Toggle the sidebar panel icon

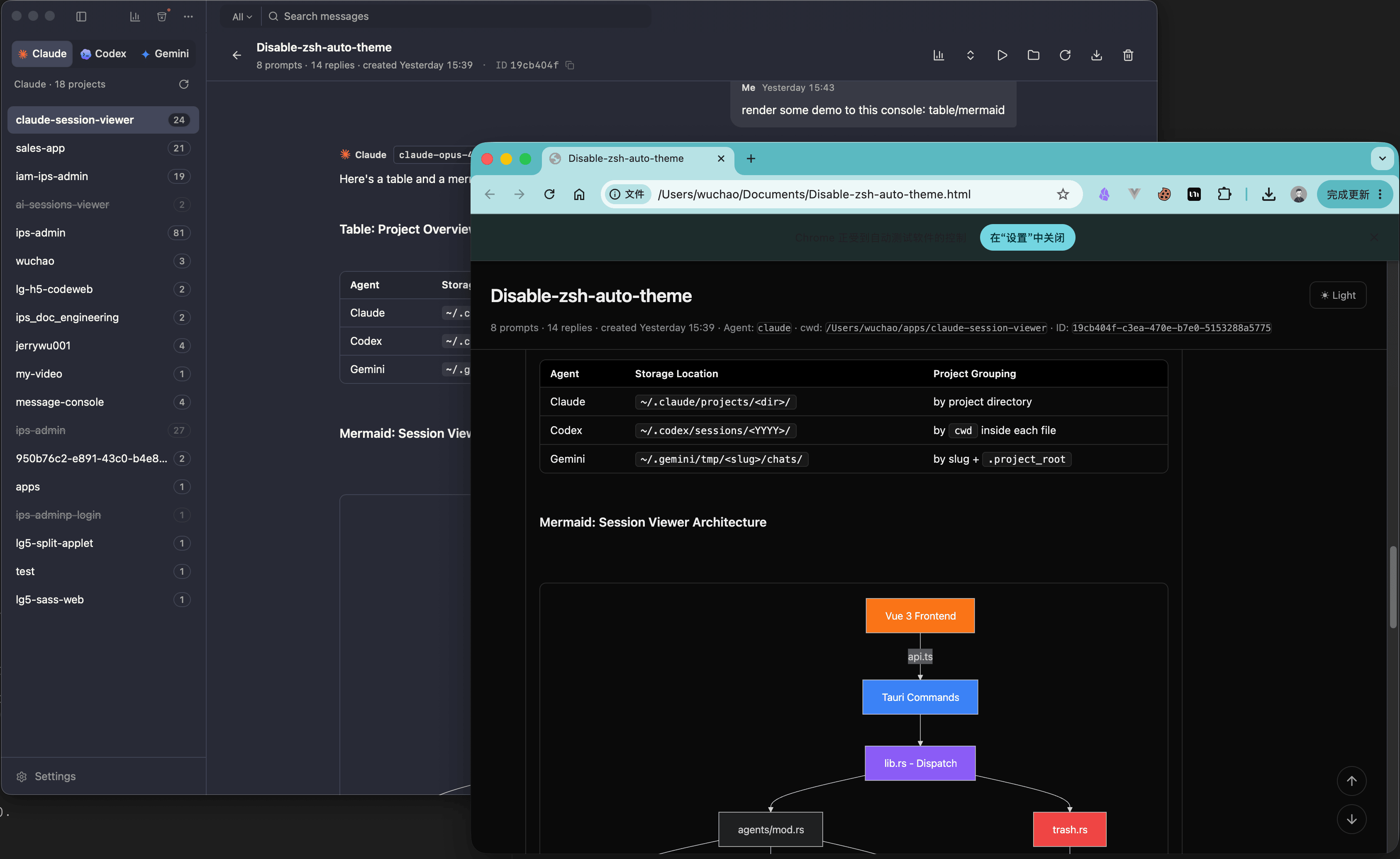(x=81, y=17)
